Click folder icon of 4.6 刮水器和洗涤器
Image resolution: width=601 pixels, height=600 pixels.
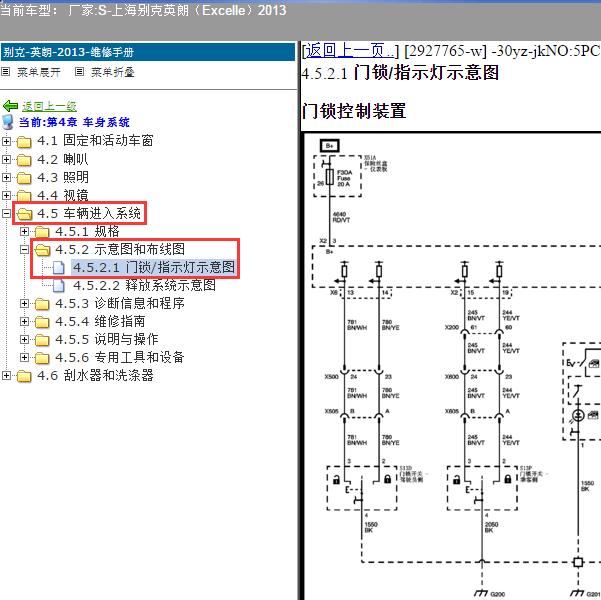(24, 376)
